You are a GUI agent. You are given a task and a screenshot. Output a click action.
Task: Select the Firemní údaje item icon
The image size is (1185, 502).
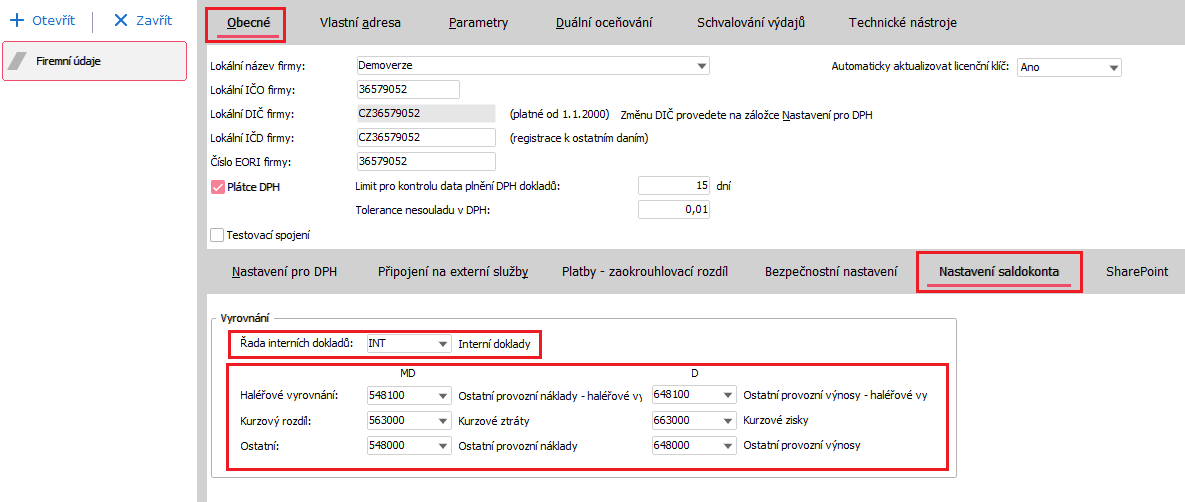[x=17, y=61]
